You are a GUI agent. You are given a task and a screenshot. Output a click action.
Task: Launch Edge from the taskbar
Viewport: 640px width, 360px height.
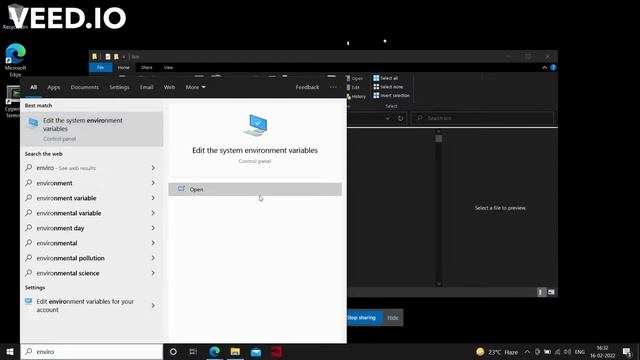coord(215,351)
